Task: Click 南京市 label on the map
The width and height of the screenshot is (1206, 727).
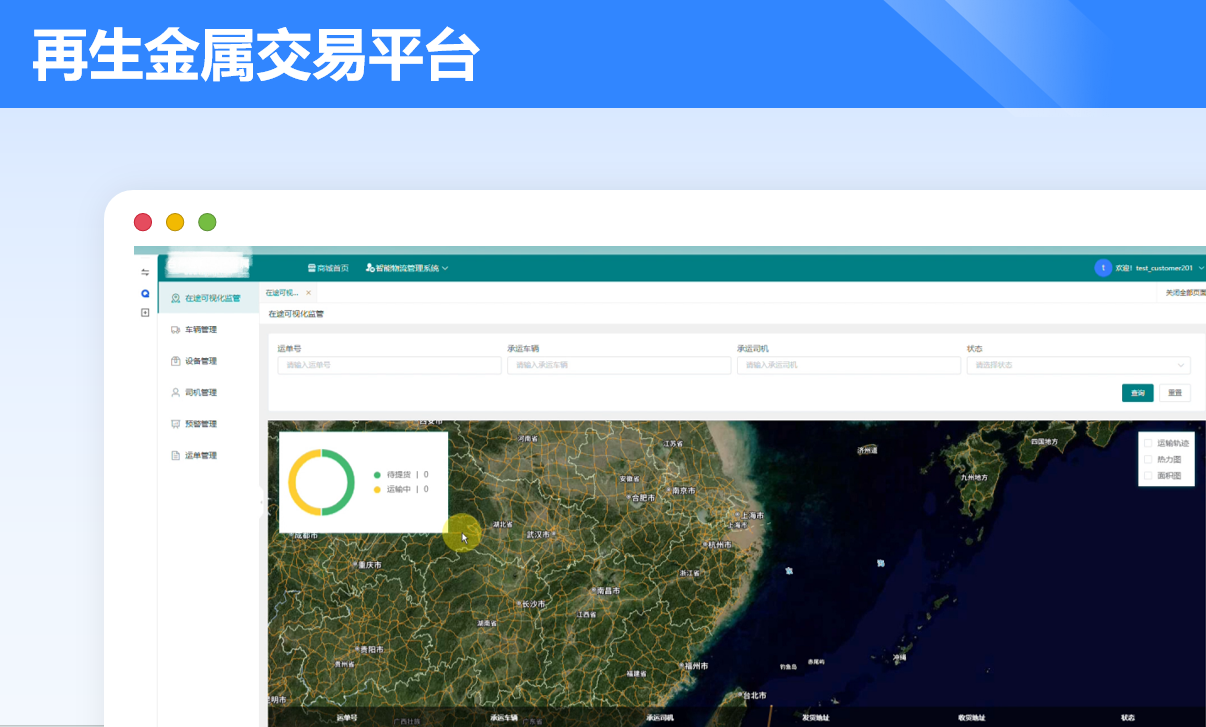Action: click(683, 490)
